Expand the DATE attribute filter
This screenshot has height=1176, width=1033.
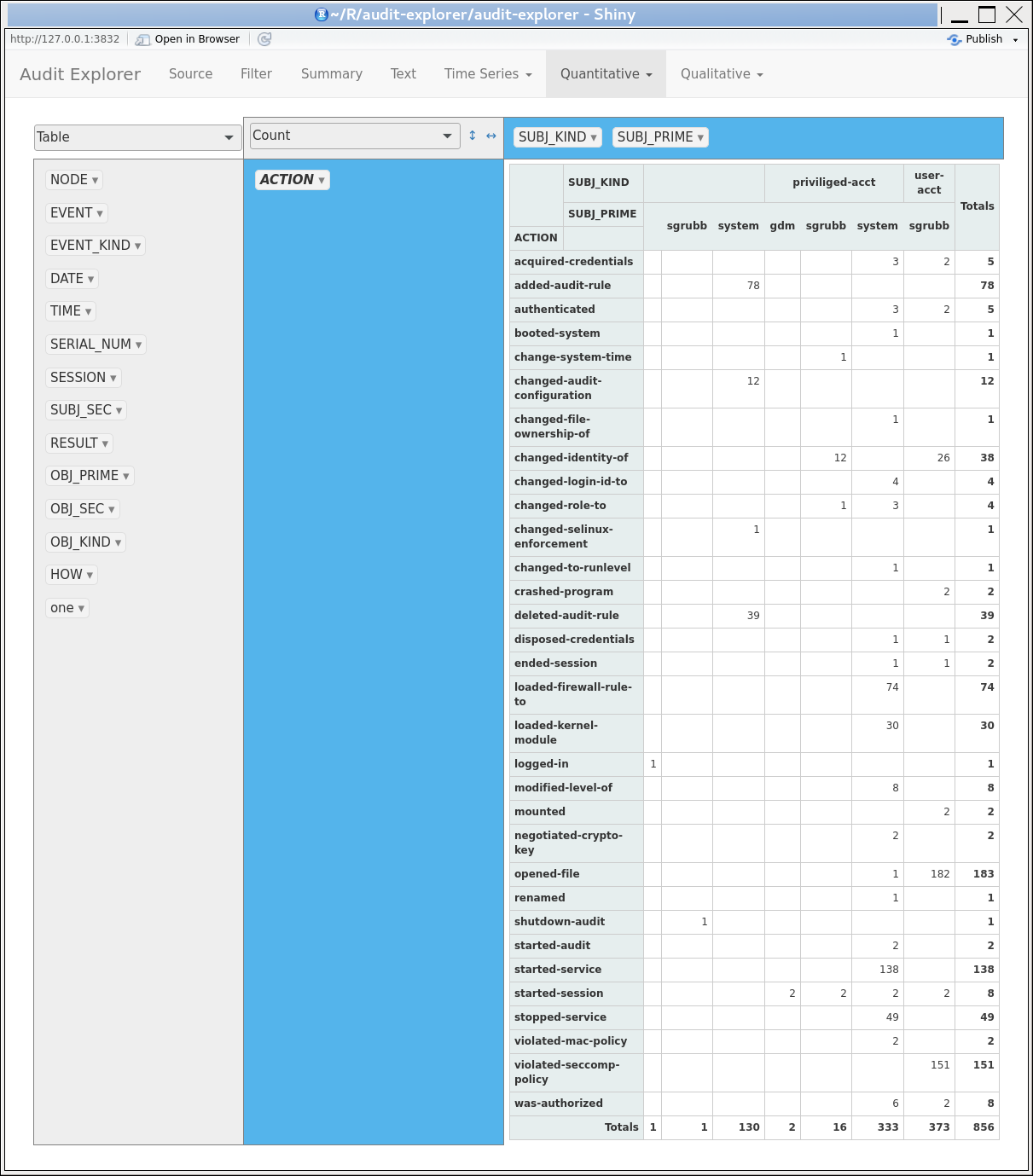(x=90, y=279)
